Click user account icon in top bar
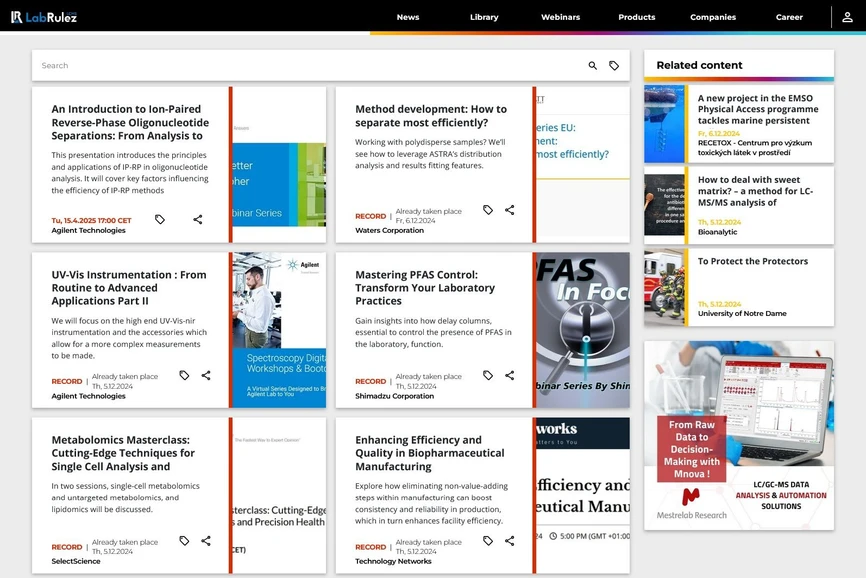 click(848, 17)
